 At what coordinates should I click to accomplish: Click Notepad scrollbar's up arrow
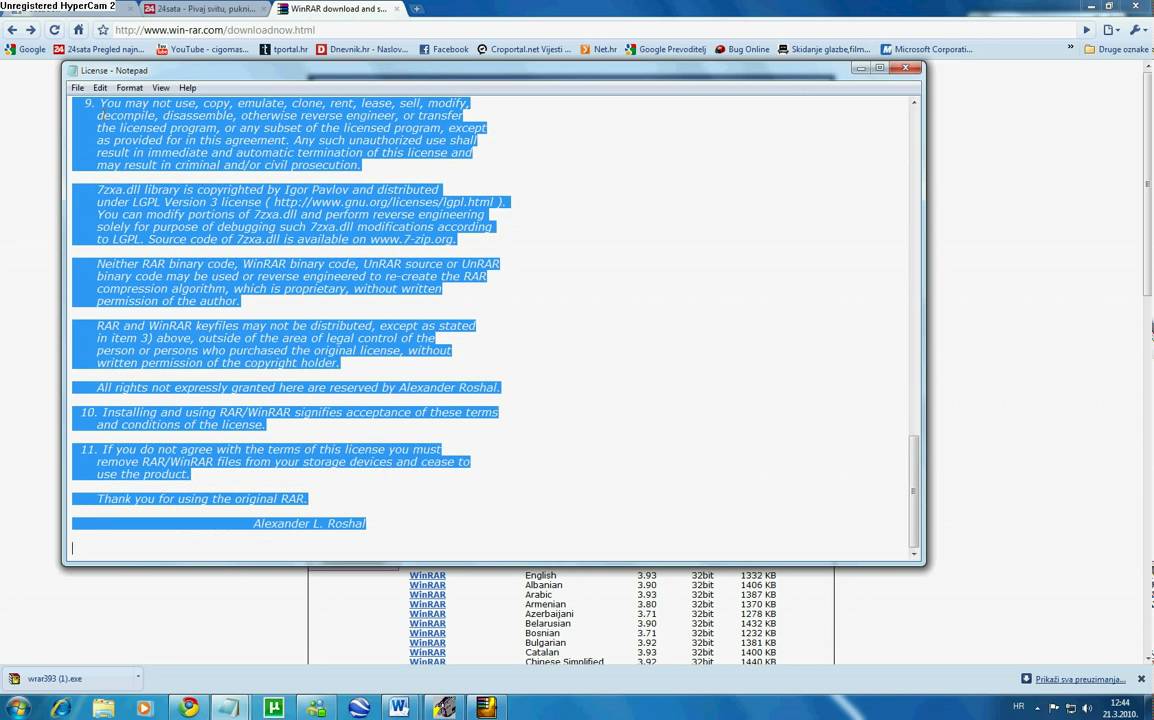(x=914, y=102)
